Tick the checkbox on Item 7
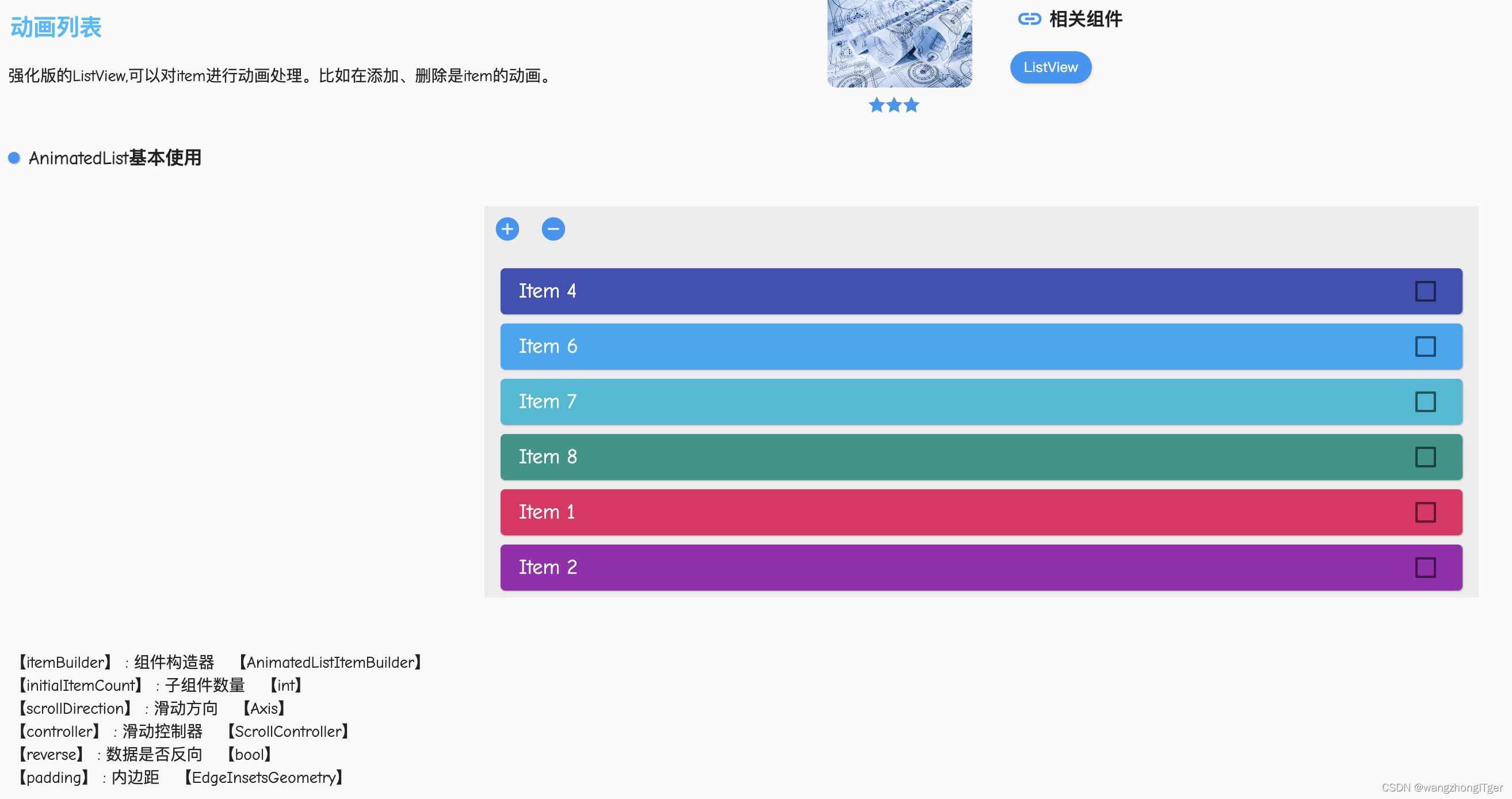 pos(1425,402)
